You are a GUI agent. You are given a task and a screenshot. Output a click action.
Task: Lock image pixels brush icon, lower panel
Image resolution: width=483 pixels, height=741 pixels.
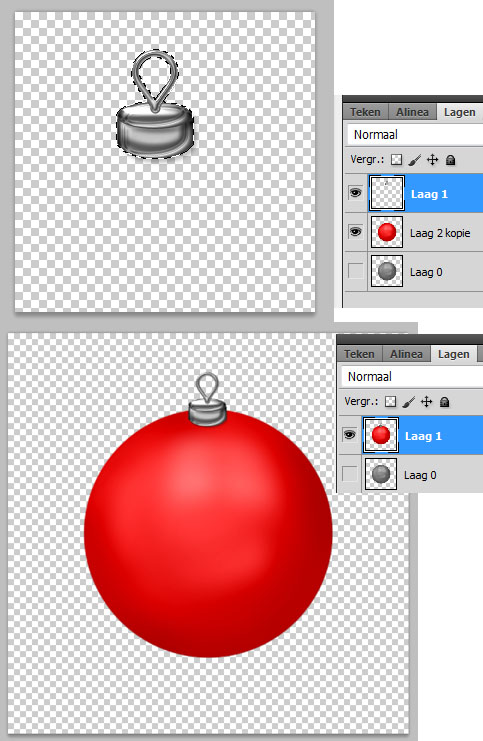click(x=408, y=402)
